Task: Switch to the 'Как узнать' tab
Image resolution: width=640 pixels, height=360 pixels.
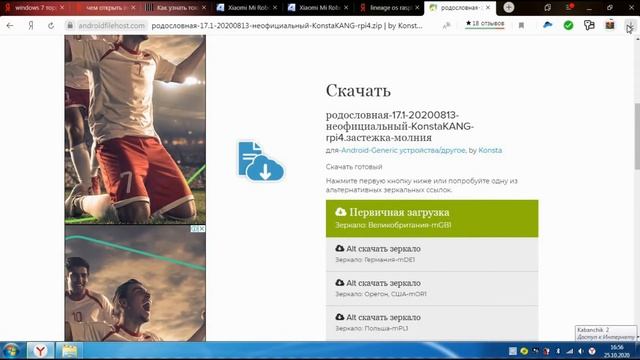Action: pos(175,7)
